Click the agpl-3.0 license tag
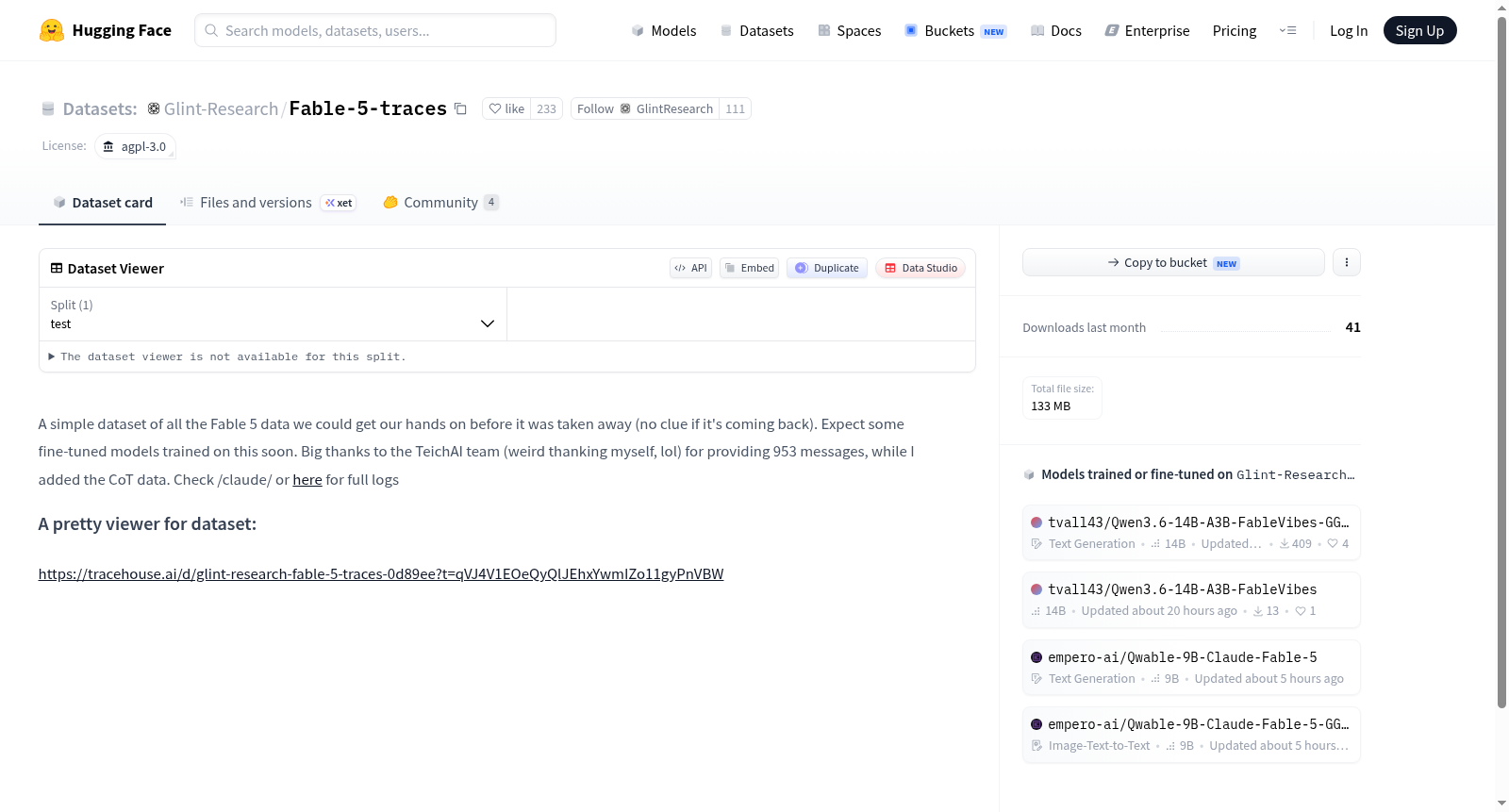1509x812 pixels. coord(135,146)
